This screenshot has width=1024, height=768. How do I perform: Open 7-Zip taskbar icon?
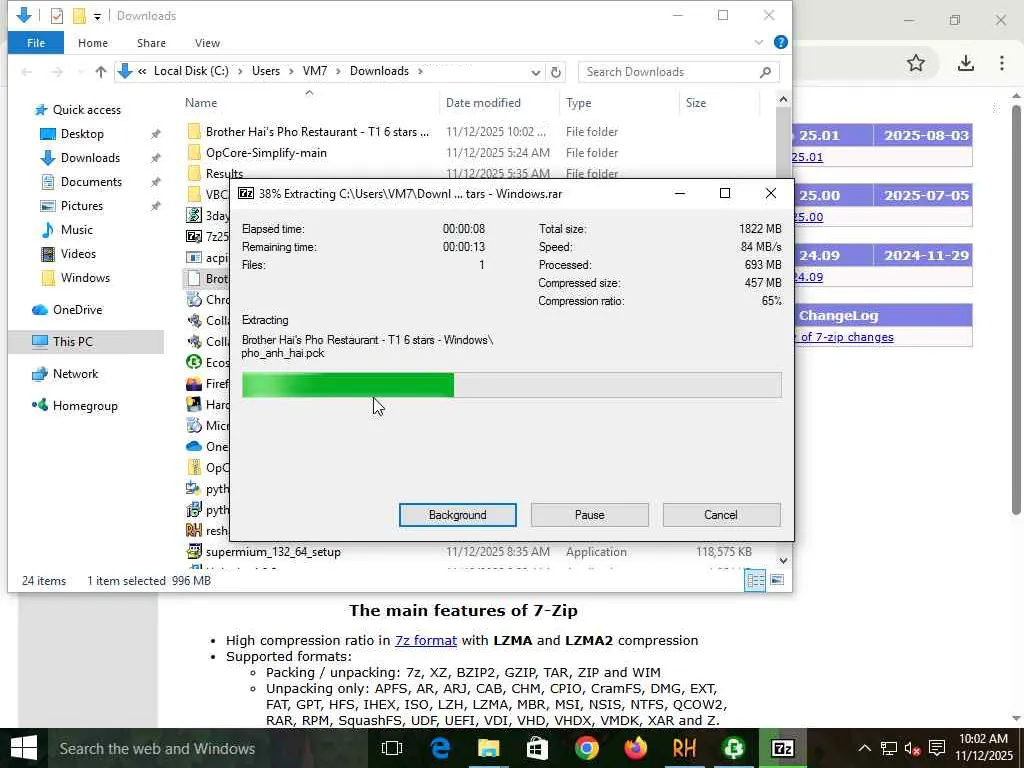coord(782,748)
